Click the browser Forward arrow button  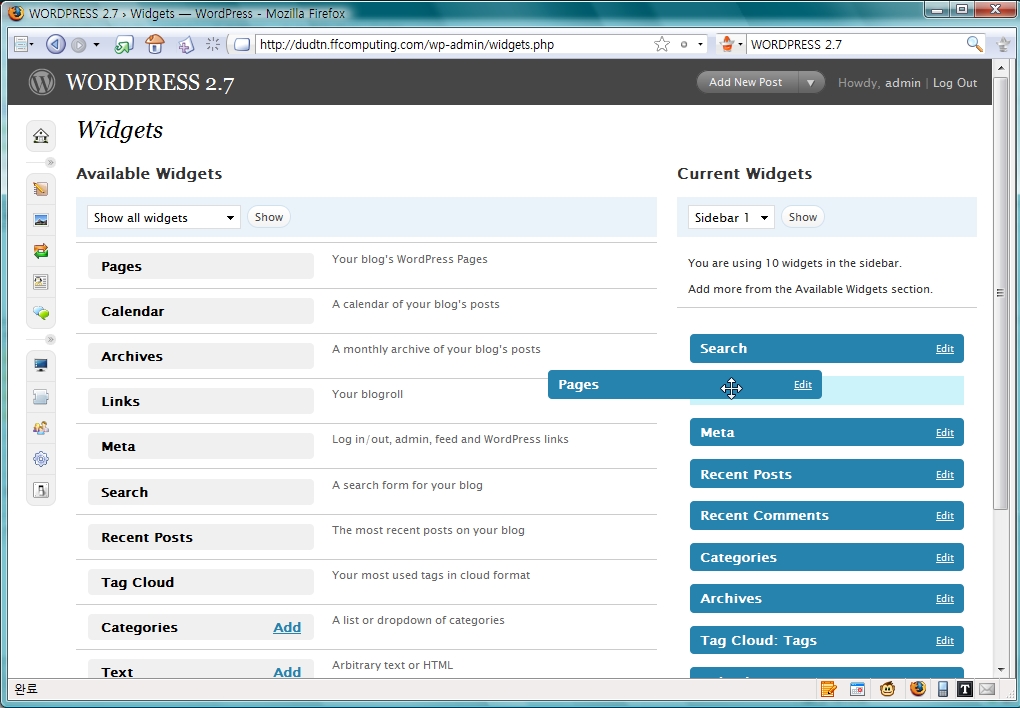pyautogui.click(x=79, y=44)
